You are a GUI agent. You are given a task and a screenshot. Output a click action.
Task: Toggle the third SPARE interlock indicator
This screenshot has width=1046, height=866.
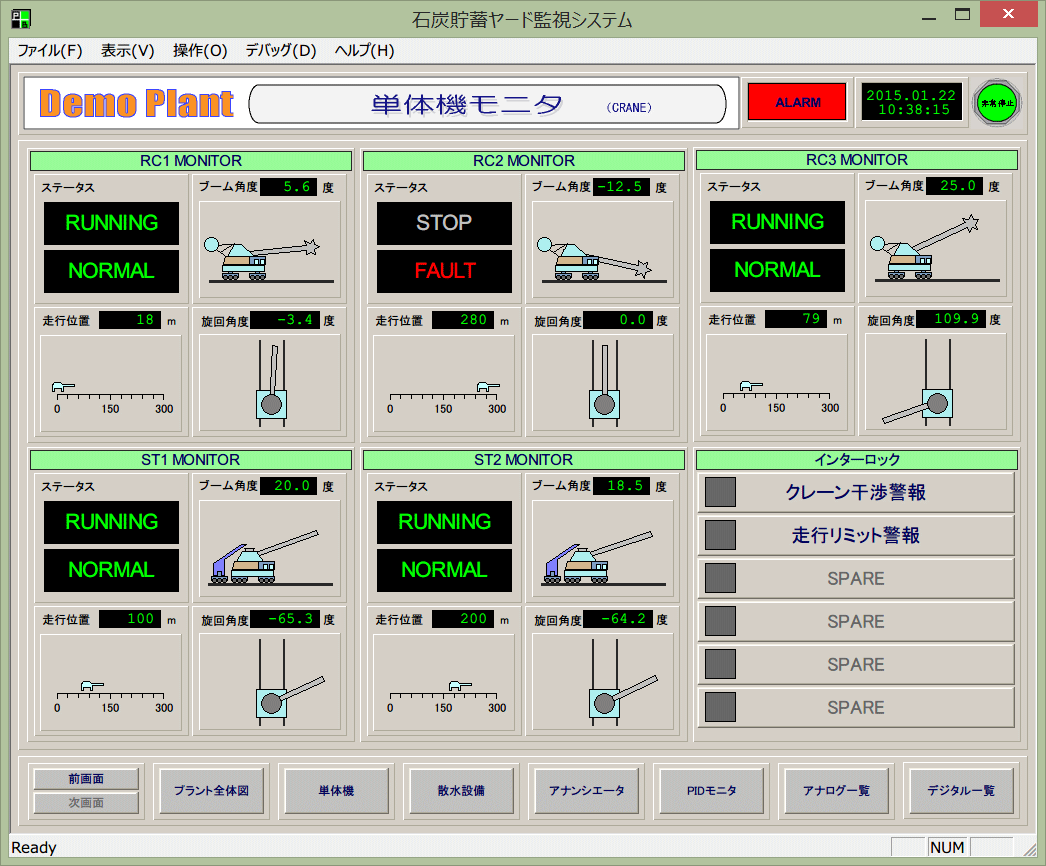[x=720, y=665]
